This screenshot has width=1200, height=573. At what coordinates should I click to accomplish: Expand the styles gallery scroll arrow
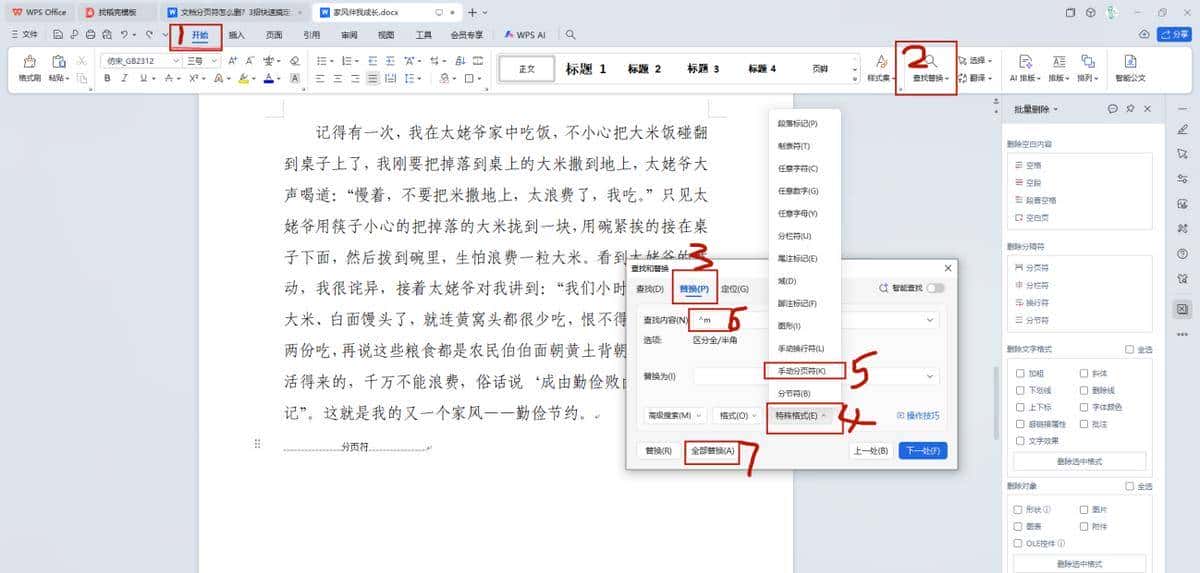tap(856, 78)
